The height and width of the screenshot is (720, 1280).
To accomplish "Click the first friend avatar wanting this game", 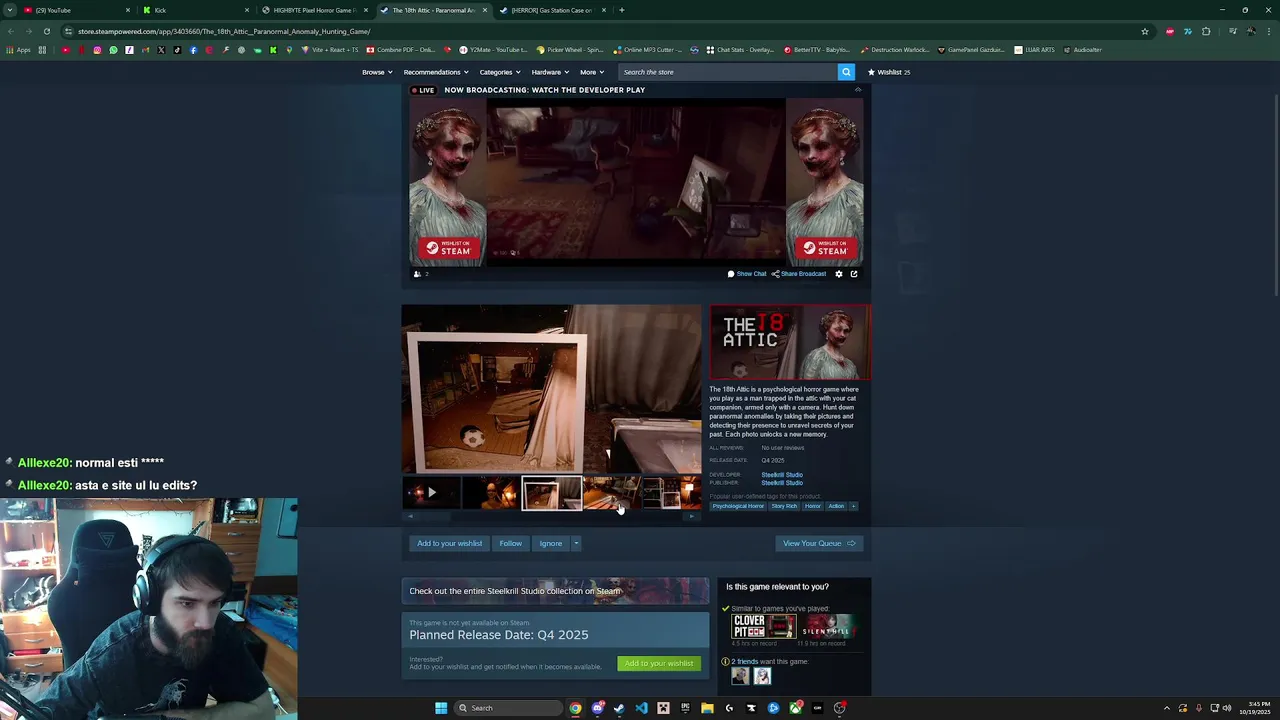I will (740, 676).
